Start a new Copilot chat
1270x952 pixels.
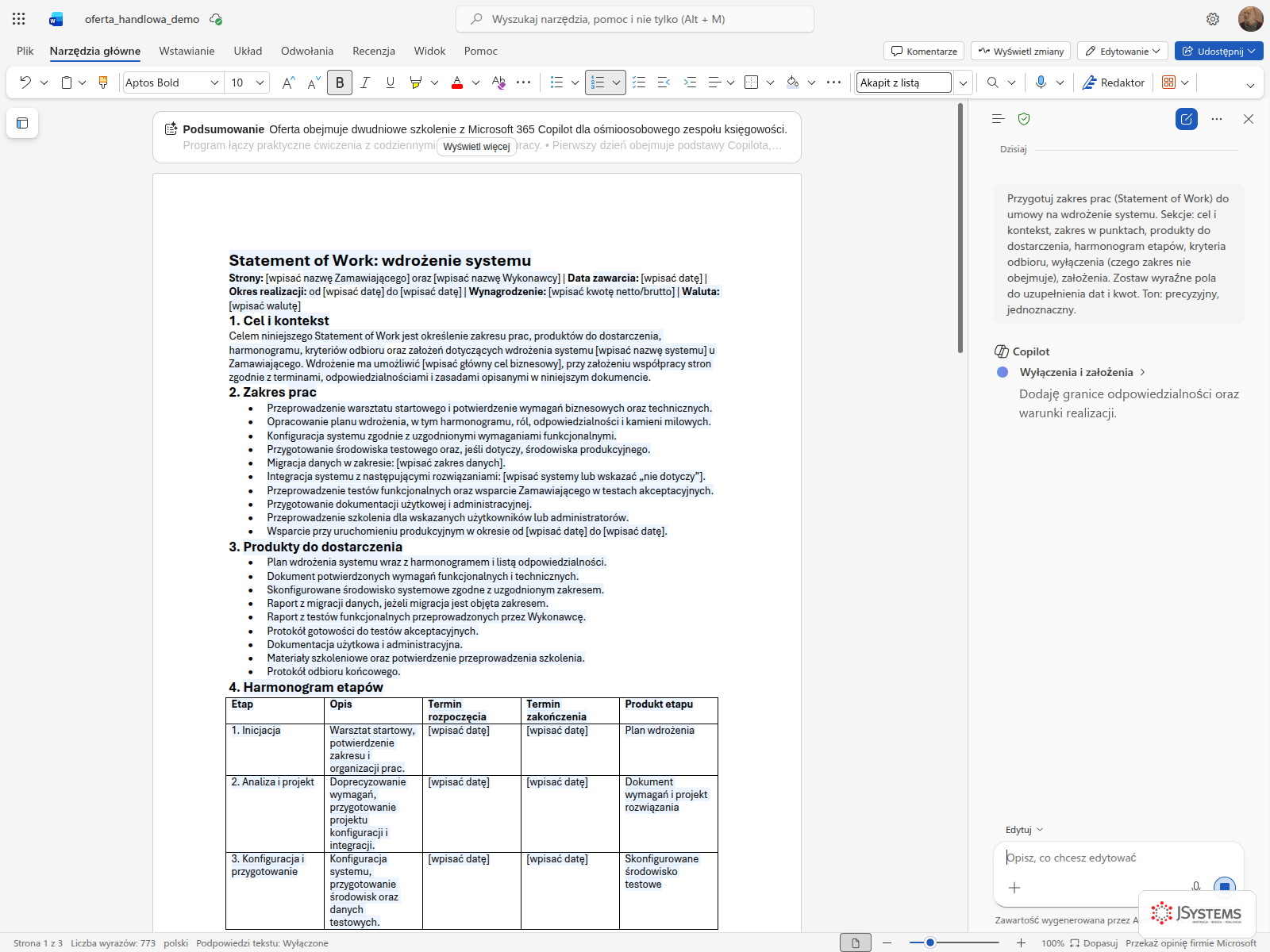tap(1187, 119)
